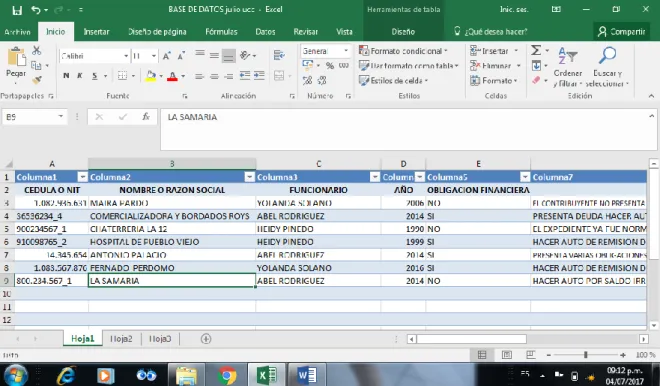
Task: Decrease decimal places icon
Action: click(322, 80)
